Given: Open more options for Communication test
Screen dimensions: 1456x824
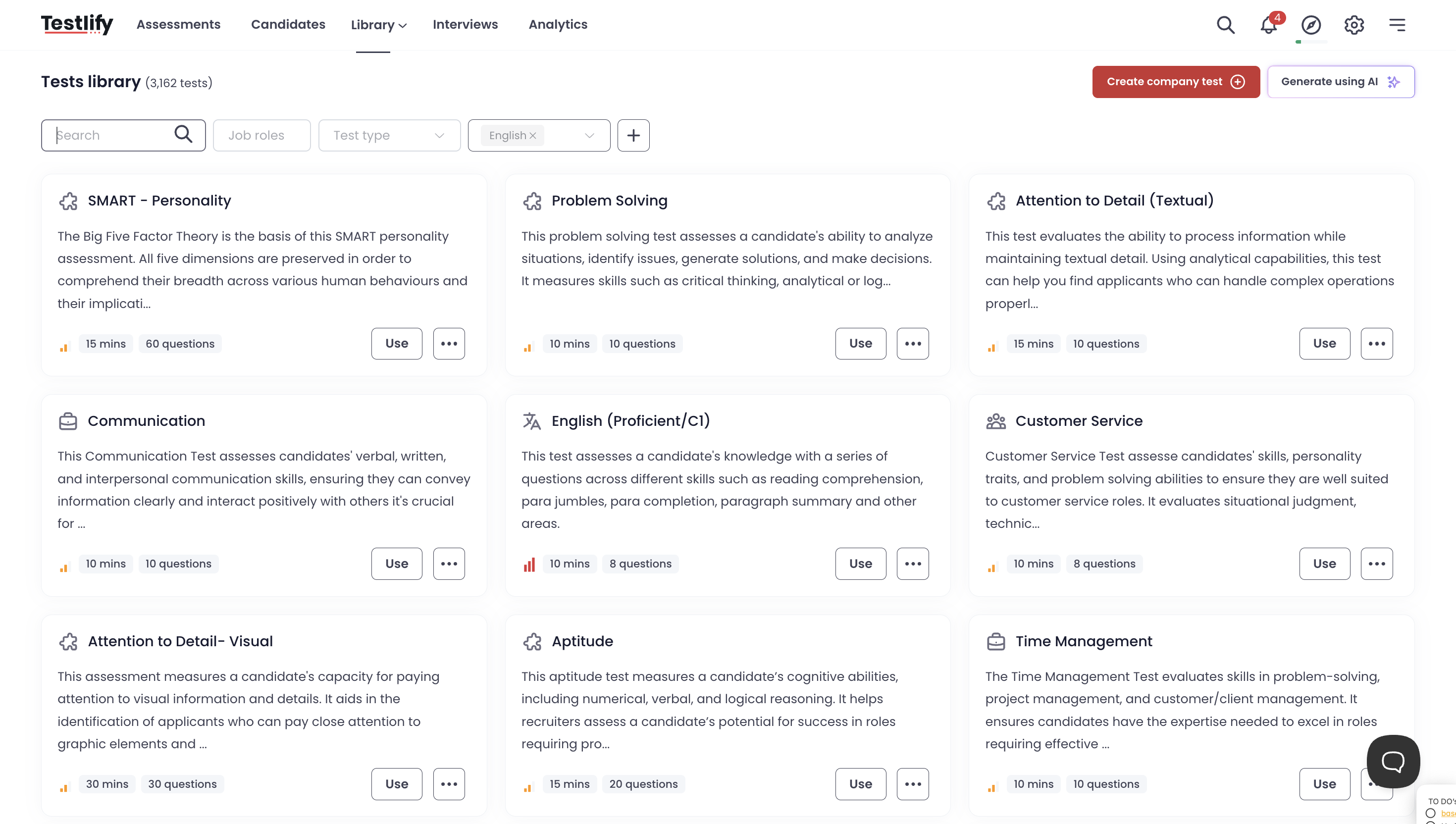Looking at the screenshot, I should pos(449,564).
